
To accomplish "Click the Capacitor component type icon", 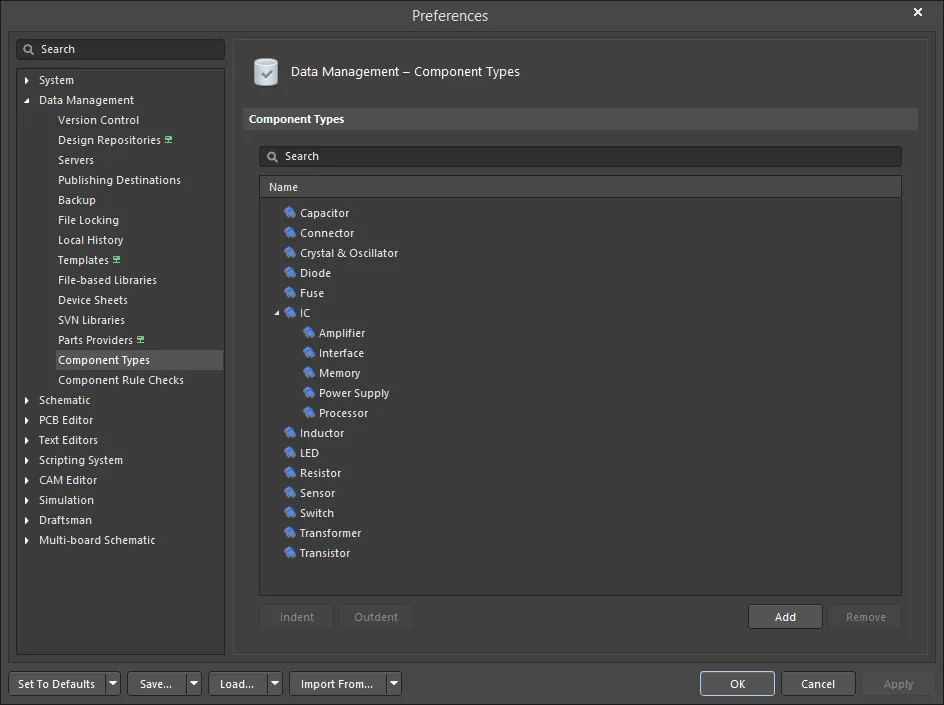I will tap(290, 213).
